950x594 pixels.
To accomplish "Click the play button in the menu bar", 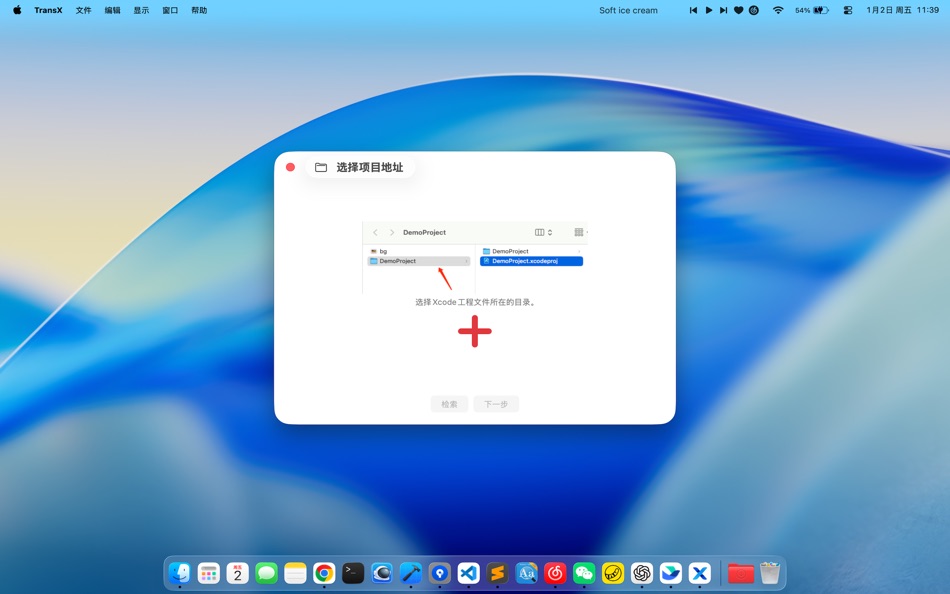I will [x=709, y=10].
